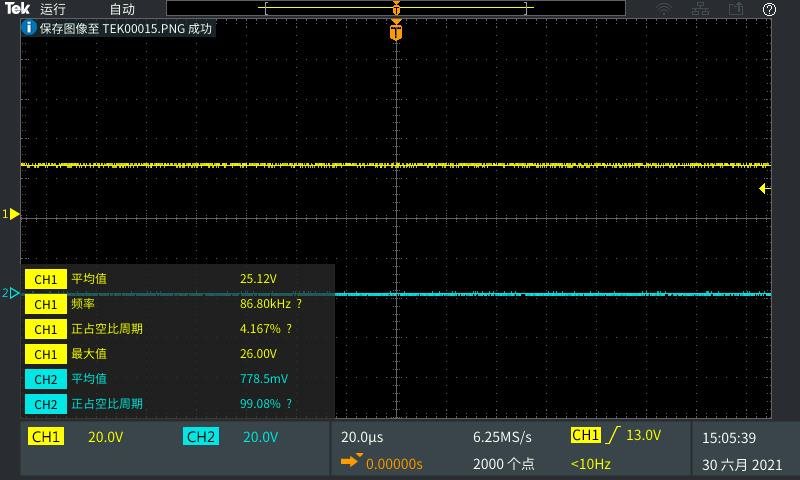Click the 20.0µs timebase readout
The width and height of the screenshot is (800, 480).
[x=362, y=437]
